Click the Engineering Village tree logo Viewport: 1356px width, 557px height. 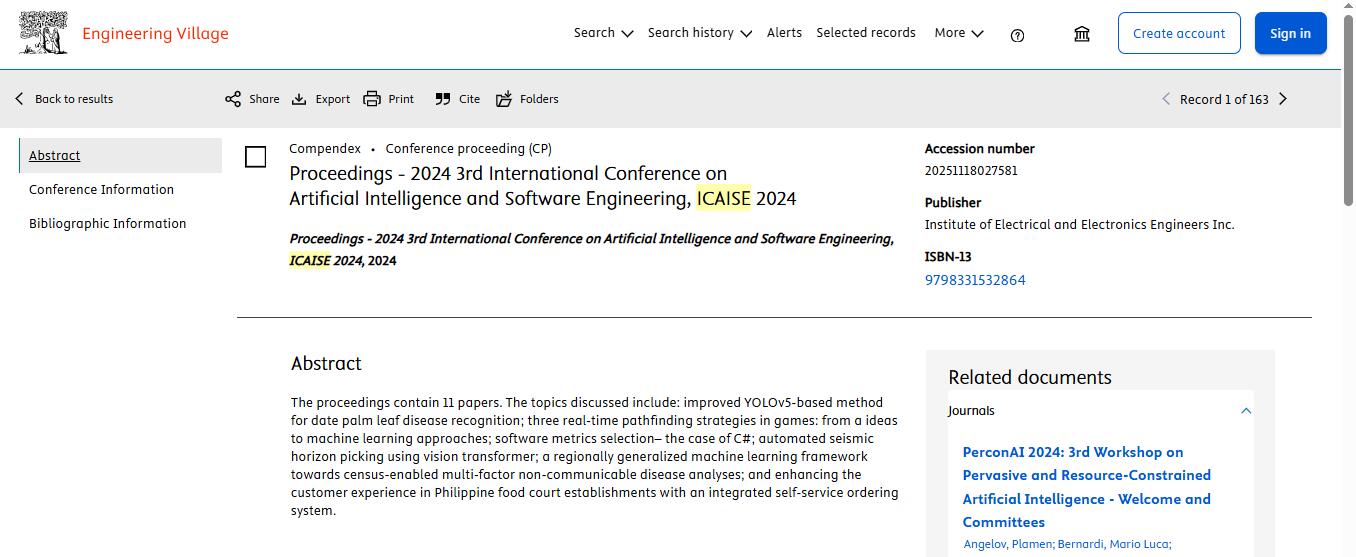click(x=43, y=33)
